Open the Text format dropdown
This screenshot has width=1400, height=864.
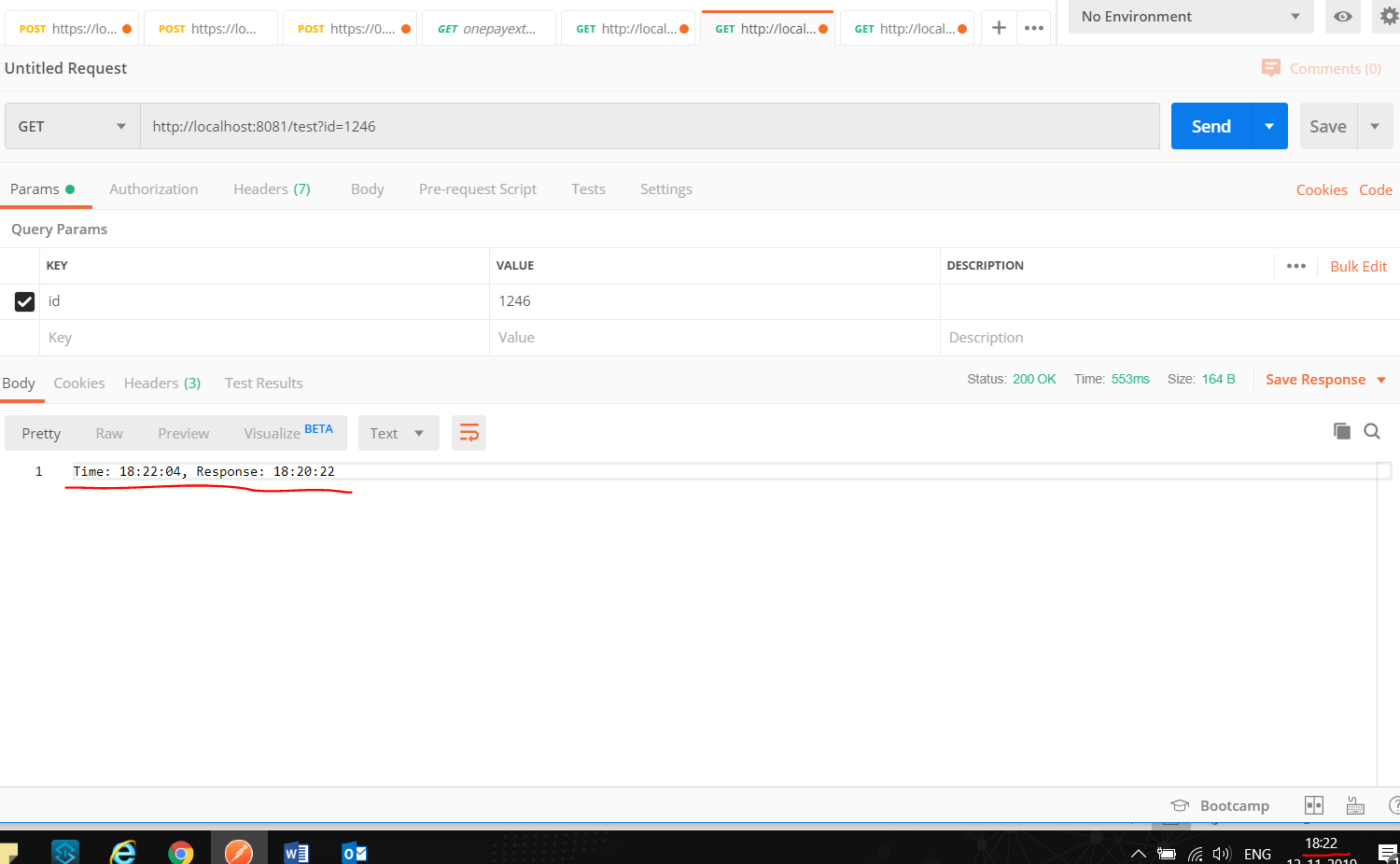(398, 433)
